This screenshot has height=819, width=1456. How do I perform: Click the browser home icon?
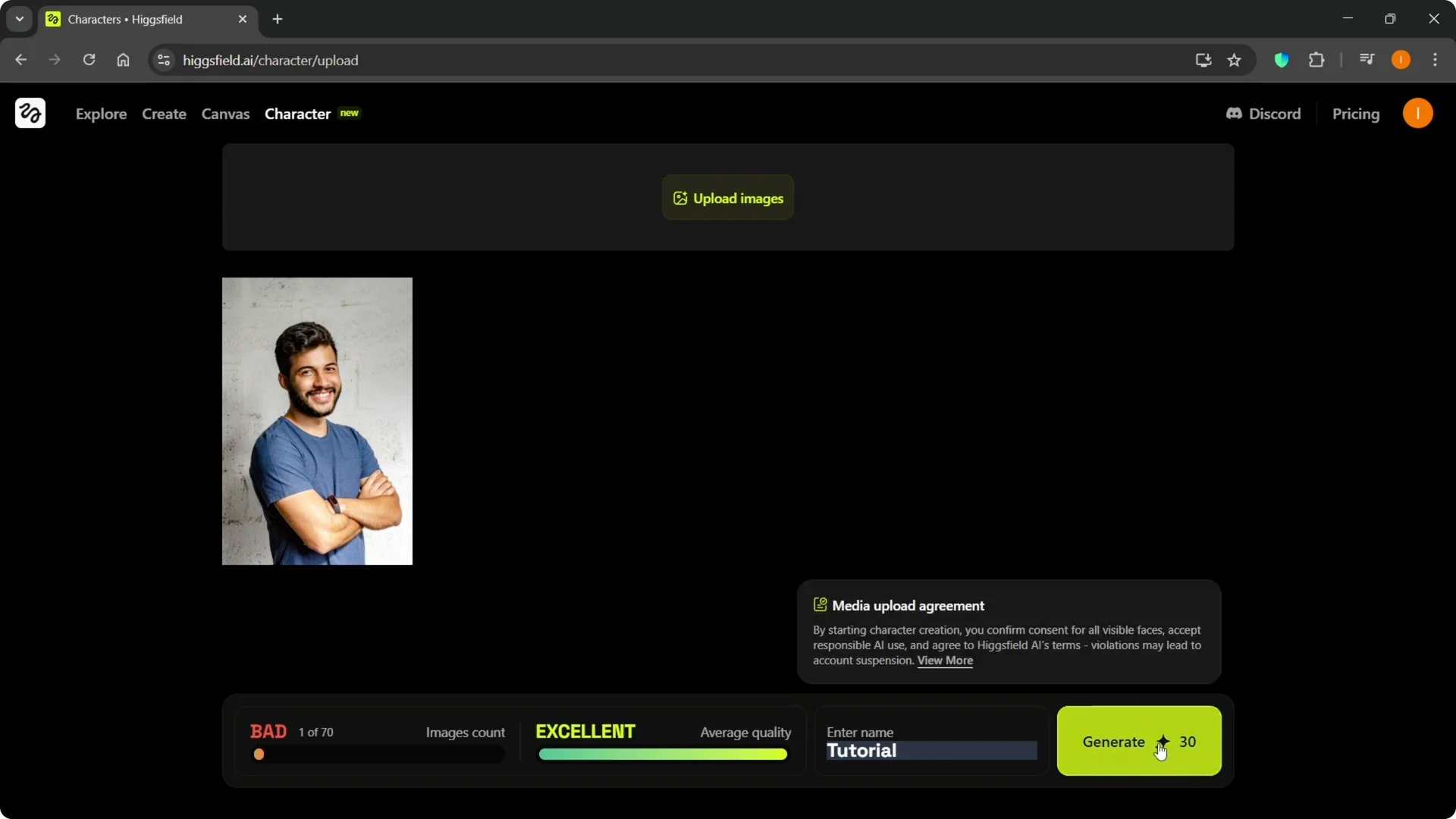[123, 60]
